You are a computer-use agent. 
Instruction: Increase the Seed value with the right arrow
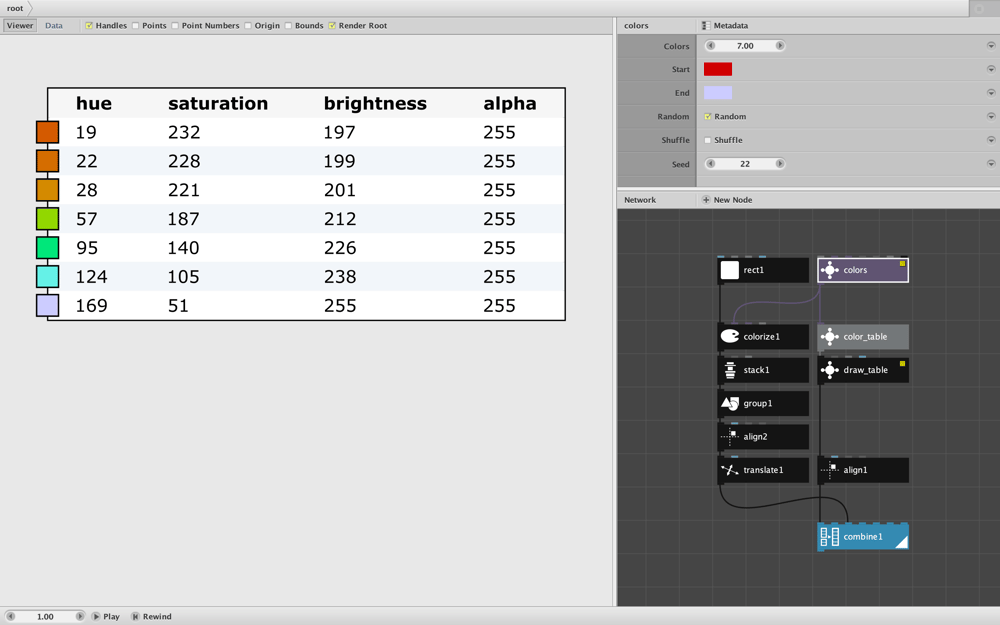point(779,164)
